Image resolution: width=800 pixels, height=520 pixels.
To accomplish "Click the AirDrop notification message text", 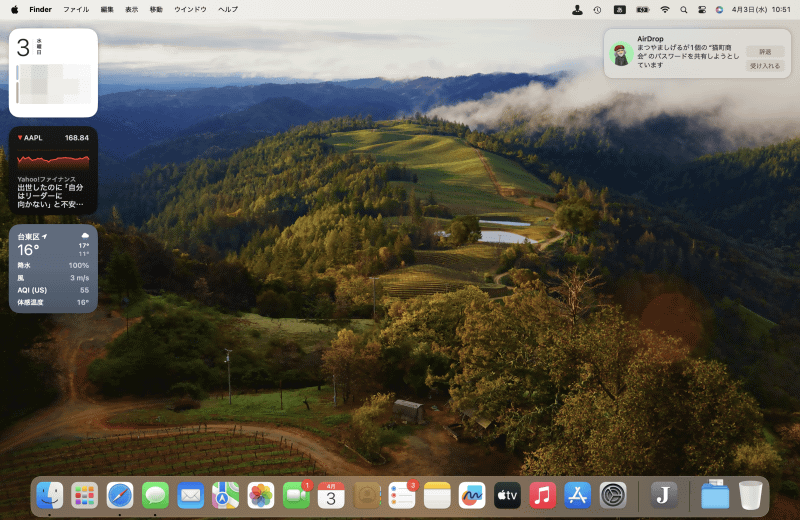I will [688, 56].
